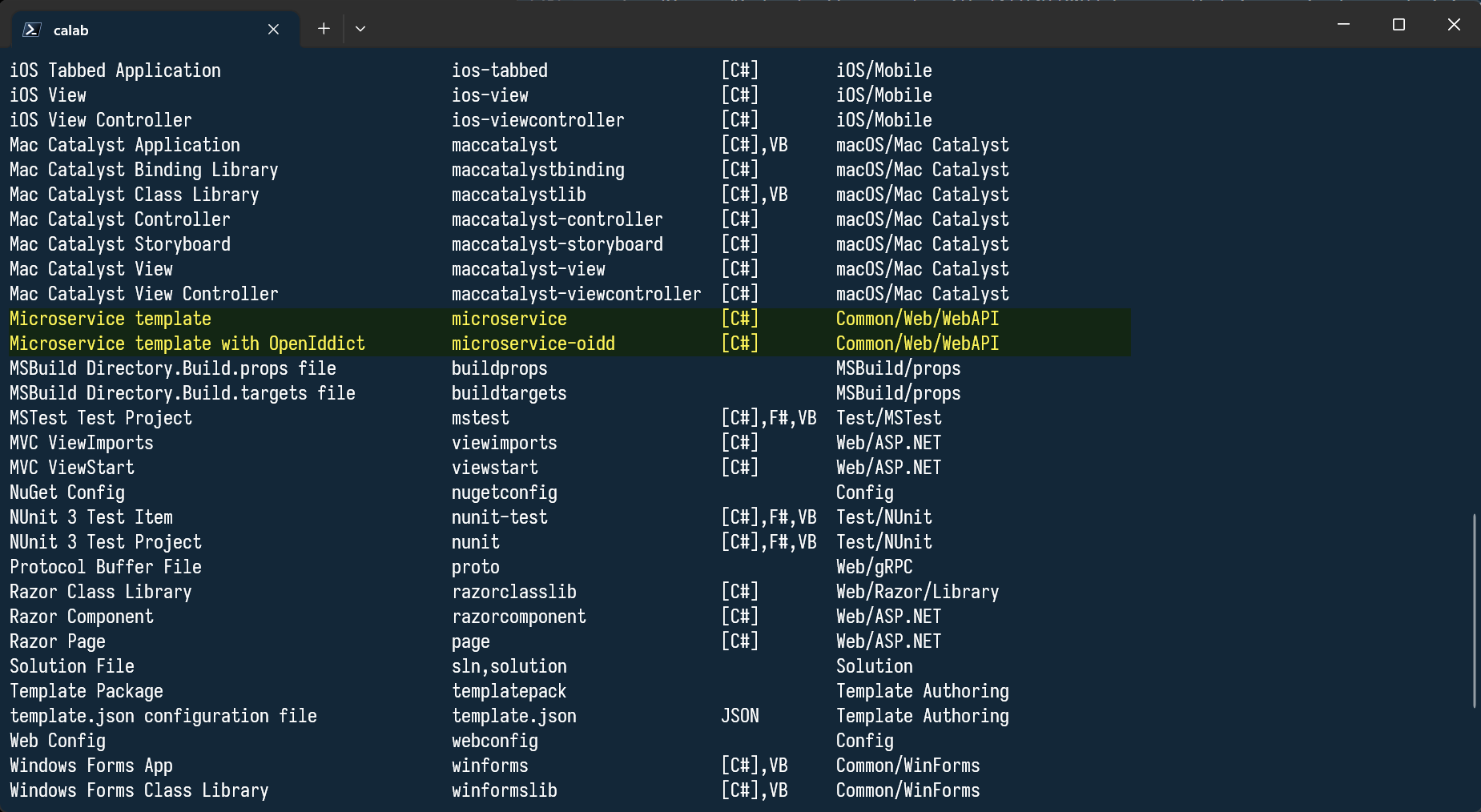Click the 'winforms' short name
Image resolution: width=1481 pixels, height=812 pixels.
pyautogui.click(x=490, y=766)
